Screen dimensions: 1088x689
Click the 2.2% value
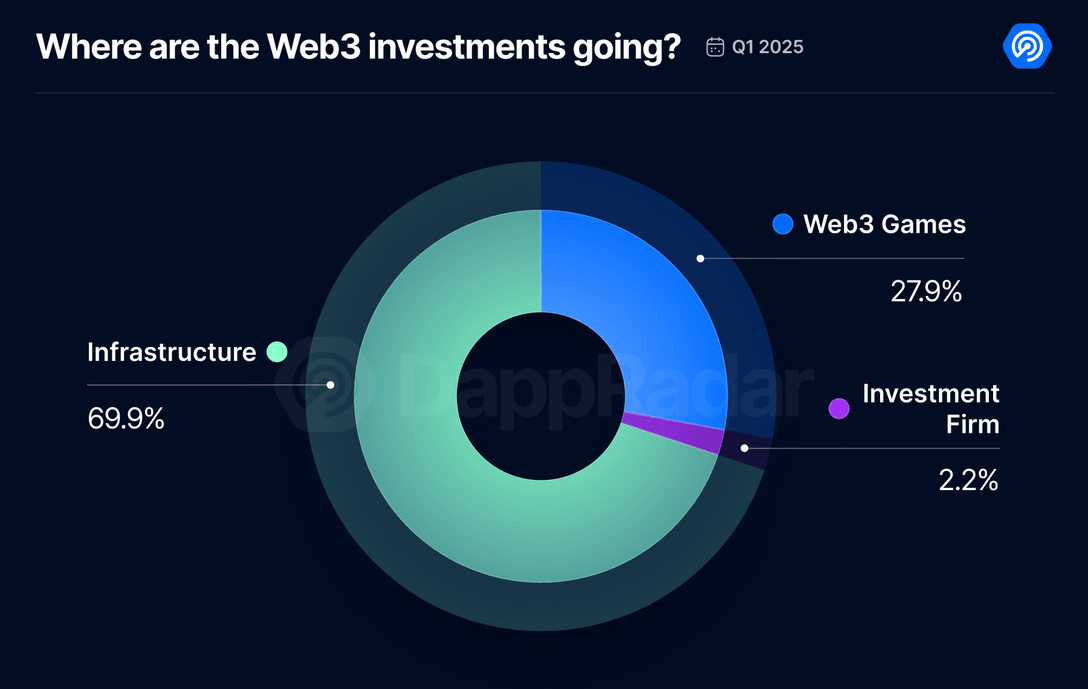(x=968, y=480)
